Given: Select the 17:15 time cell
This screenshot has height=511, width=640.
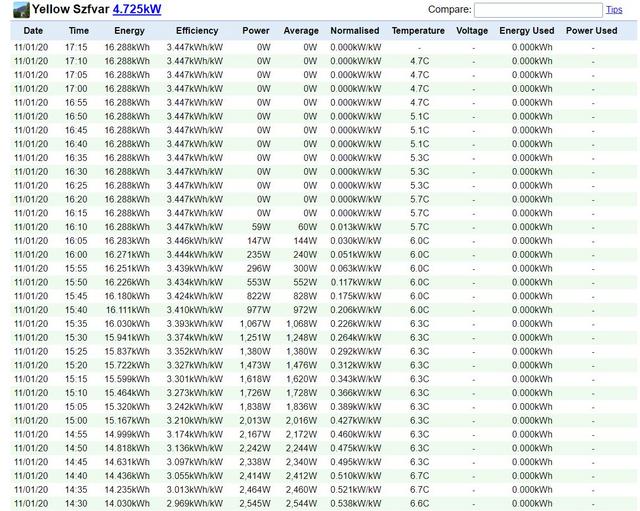Looking at the screenshot, I should [x=76, y=47].
